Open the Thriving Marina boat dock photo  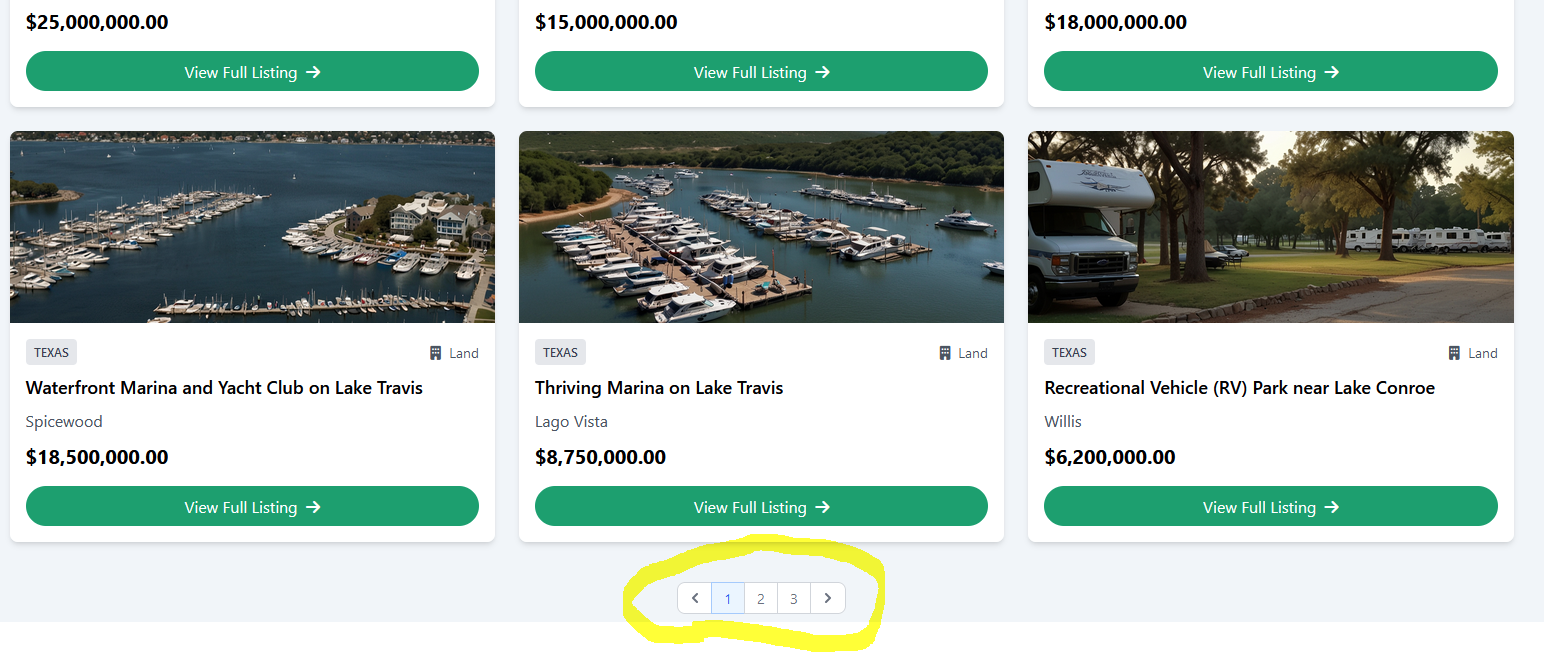coord(761,227)
